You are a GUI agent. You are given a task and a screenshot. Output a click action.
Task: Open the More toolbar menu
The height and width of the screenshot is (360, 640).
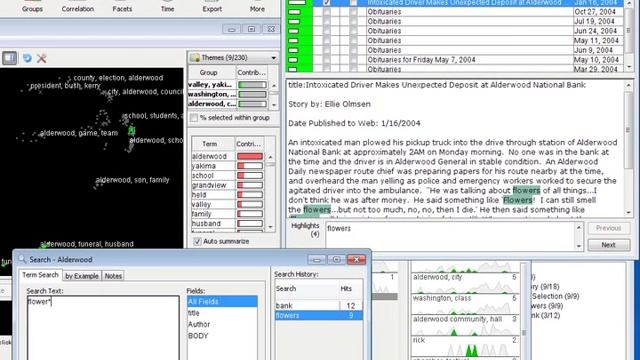coord(257,7)
